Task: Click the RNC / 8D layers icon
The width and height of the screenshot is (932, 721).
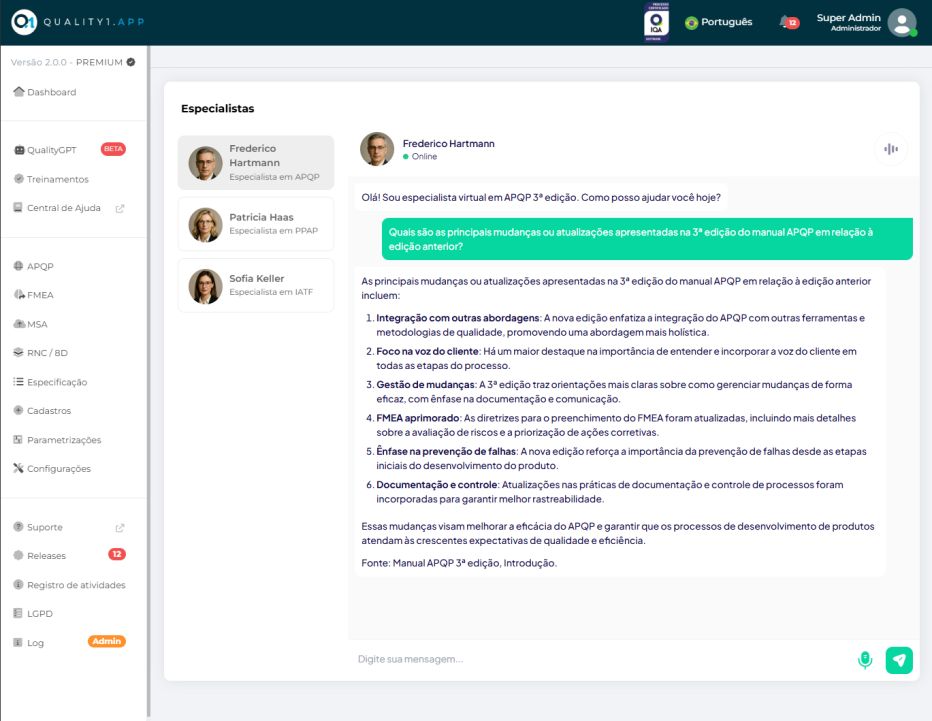Action: 19,352
